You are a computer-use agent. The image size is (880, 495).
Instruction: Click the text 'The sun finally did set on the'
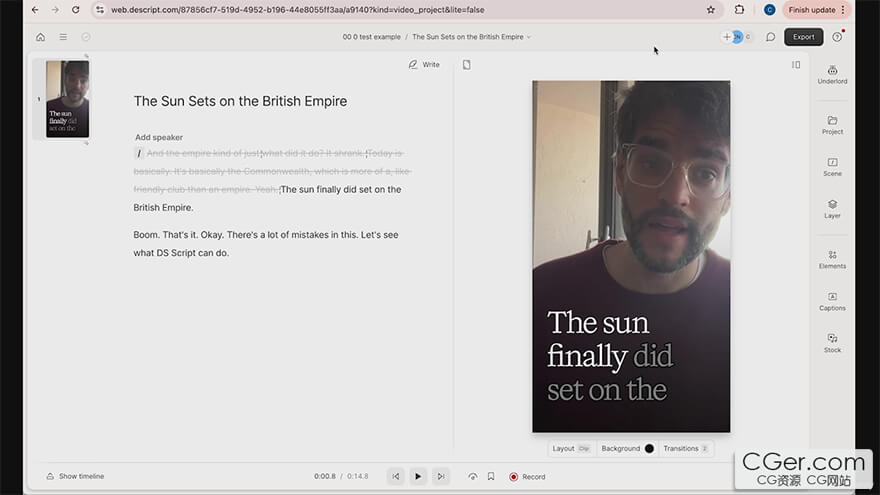(x=341, y=190)
